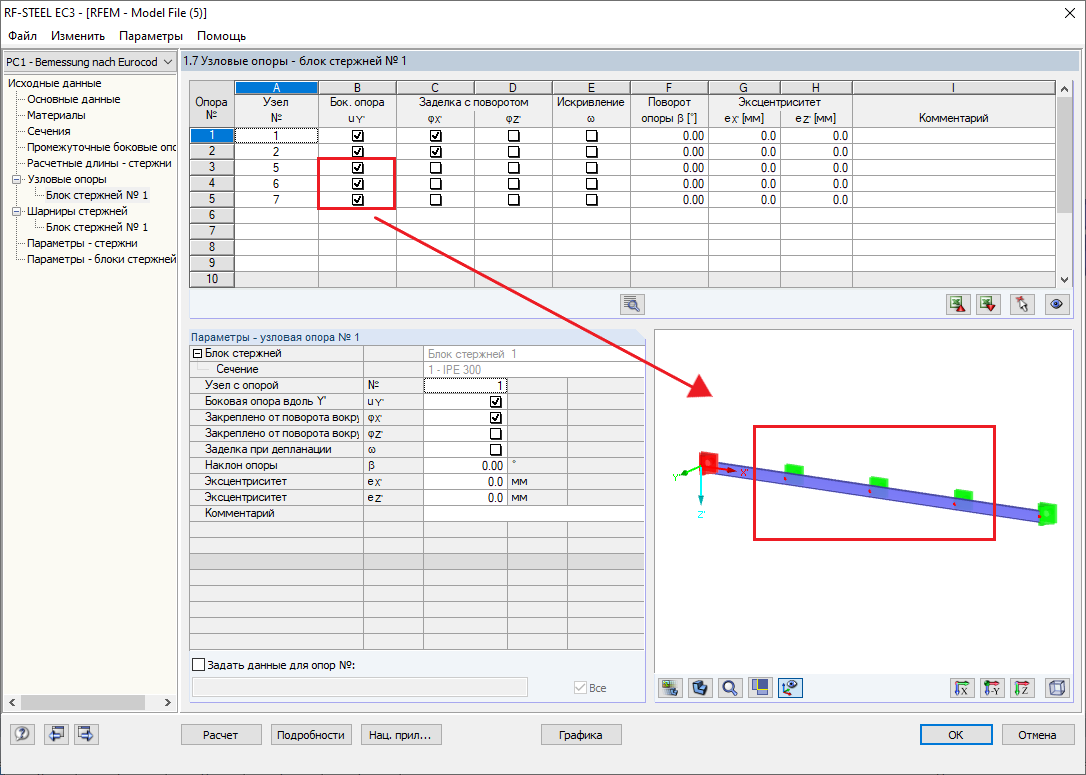1086x775 pixels.
Task: Click node cell '5' in column A
Action: (x=276, y=168)
